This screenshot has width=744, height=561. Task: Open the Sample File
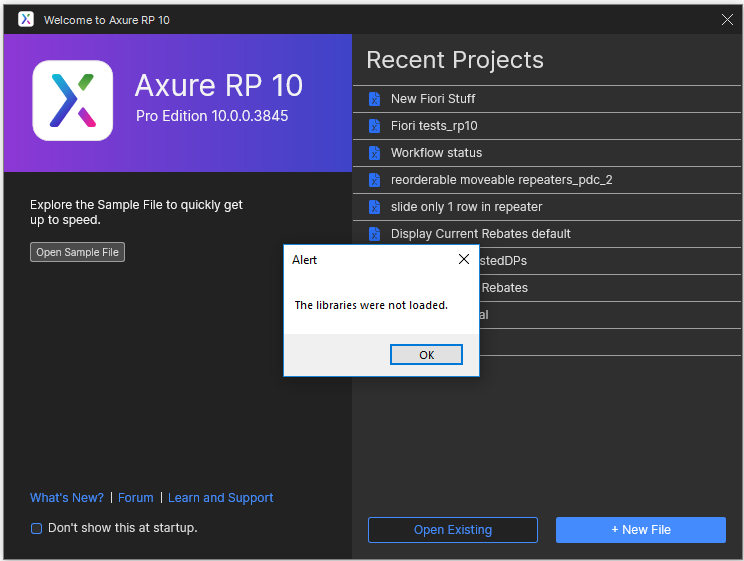tap(77, 252)
